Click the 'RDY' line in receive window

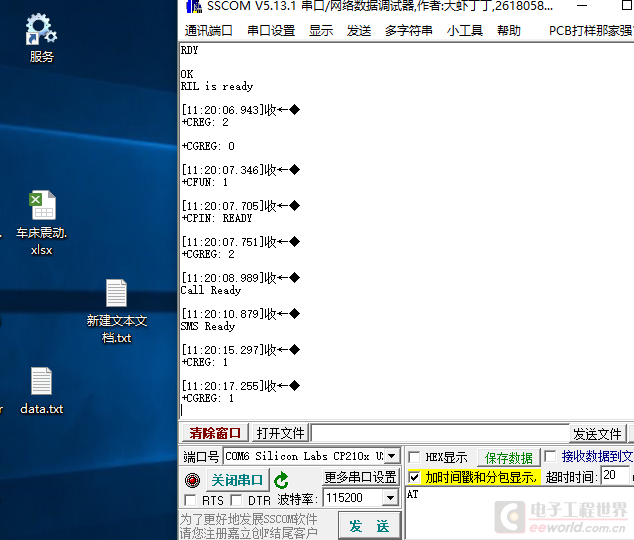click(190, 50)
